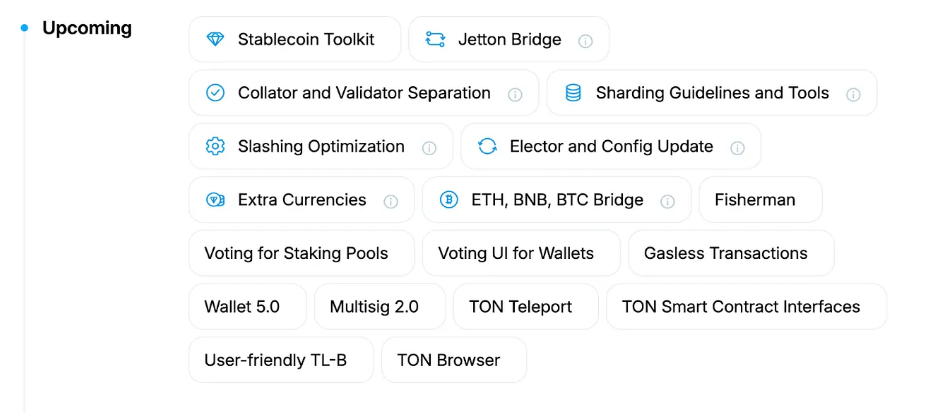943x417 pixels.
Task: Click the info icon on Slashing Optimization
Action: [429, 148]
